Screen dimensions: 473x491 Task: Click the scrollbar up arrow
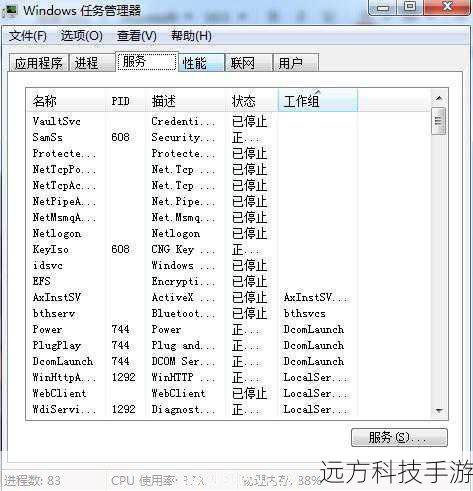[x=439, y=98]
